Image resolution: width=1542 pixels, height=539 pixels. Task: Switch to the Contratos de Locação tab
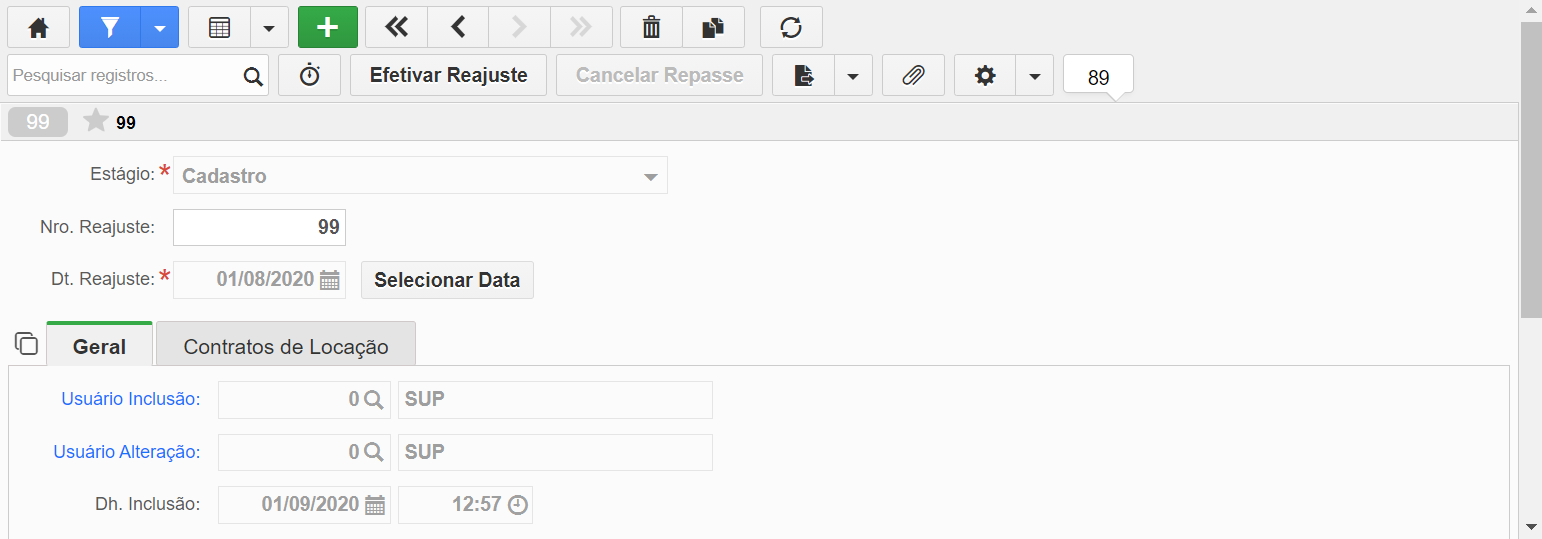click(x=286, y=346)
